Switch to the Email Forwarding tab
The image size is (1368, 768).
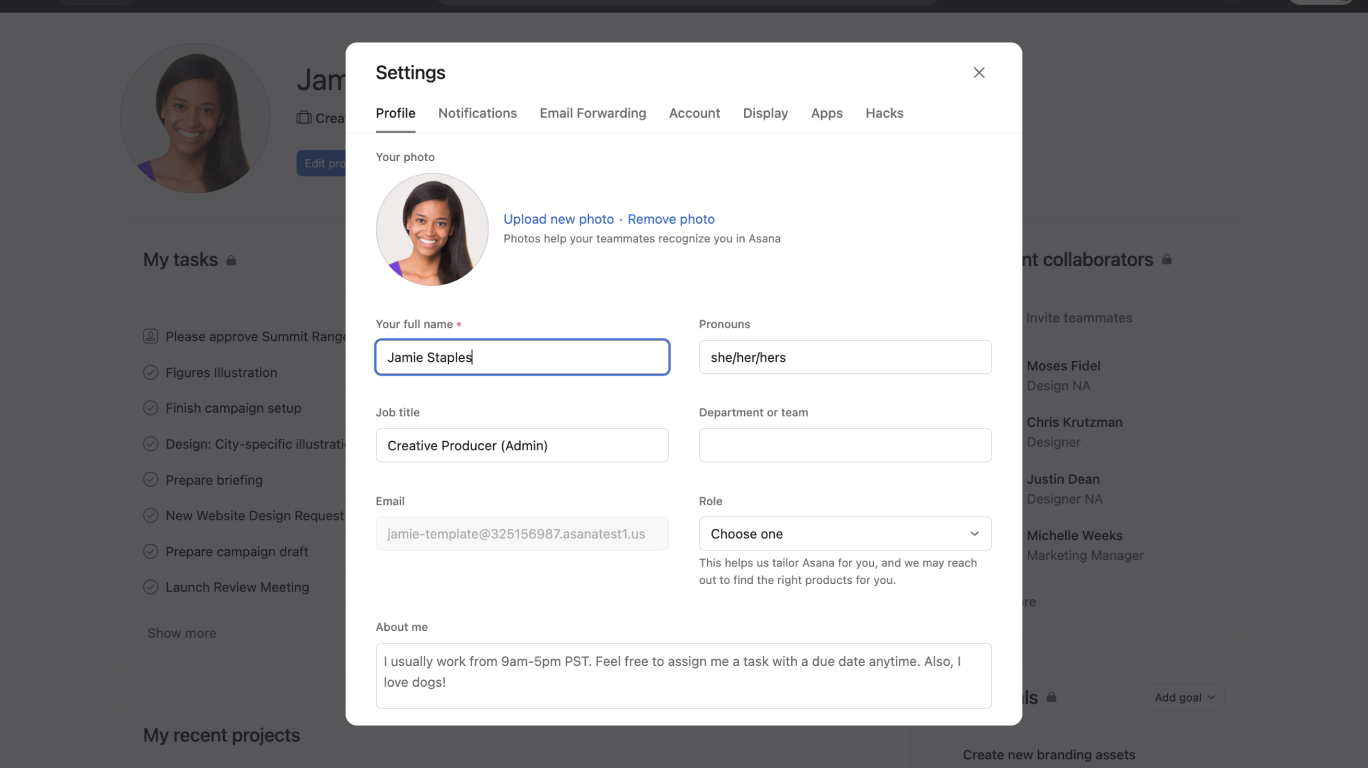pos(592,113)
